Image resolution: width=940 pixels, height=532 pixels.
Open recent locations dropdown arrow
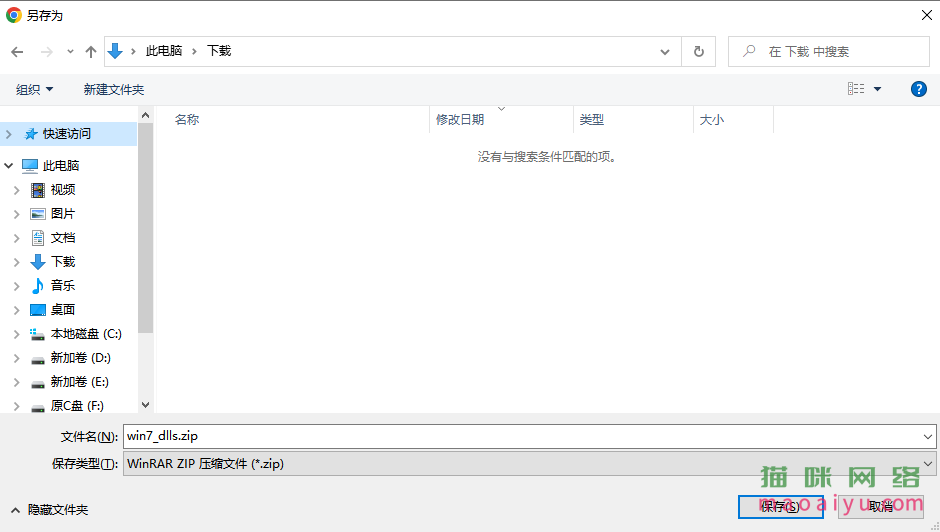click(x=70, y=52)
